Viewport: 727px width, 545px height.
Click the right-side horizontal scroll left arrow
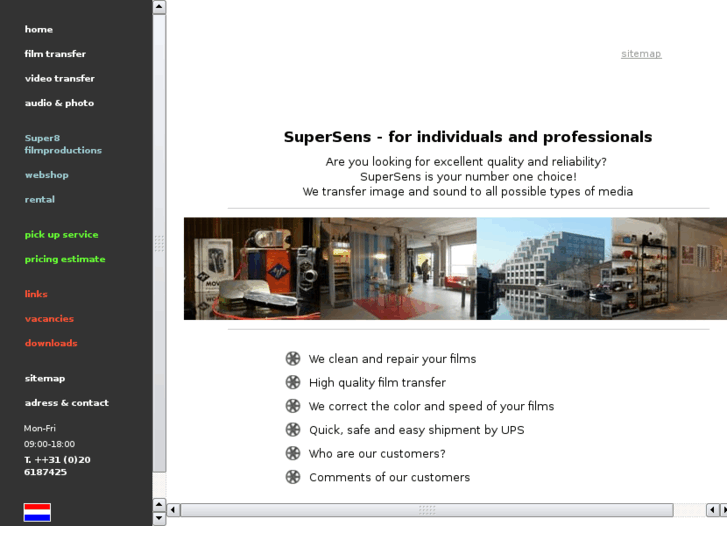point(713,510)
